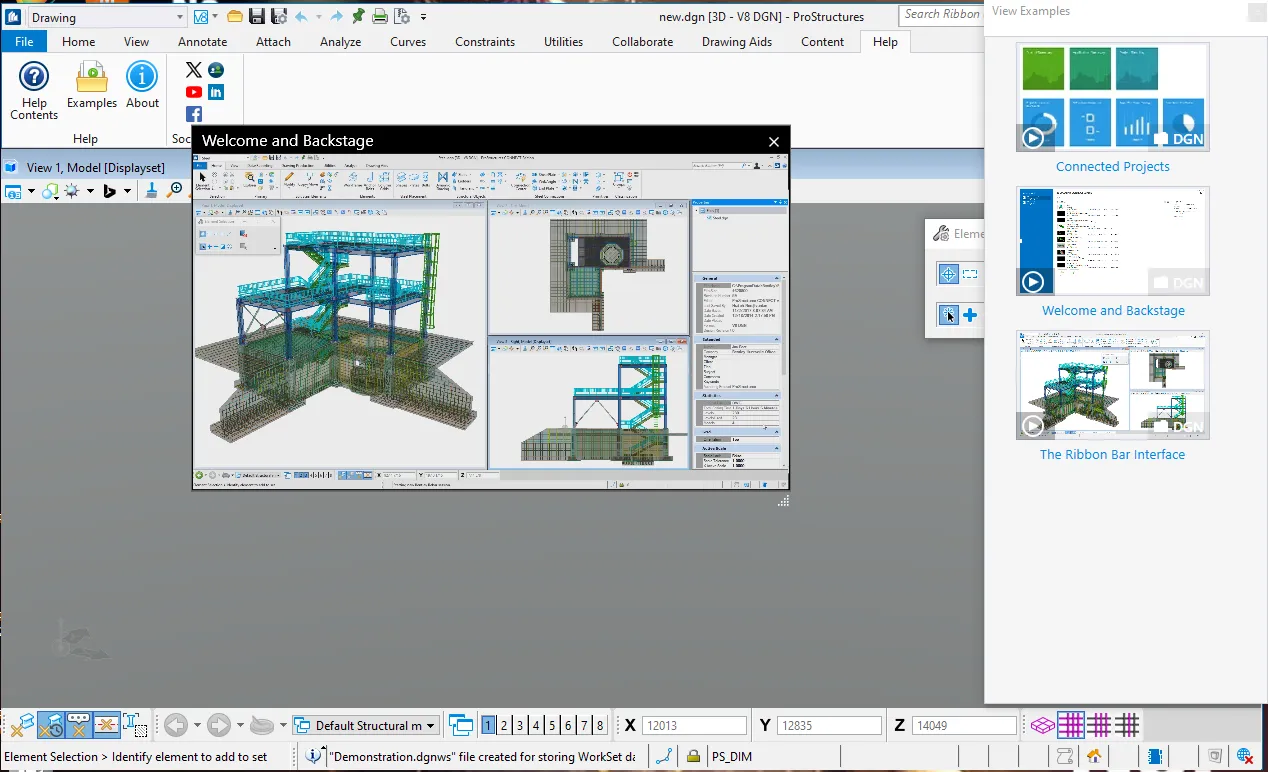Click the LinkedIn social icon
This screenshot has width=1268, height=772.
[x=216, y=92]
